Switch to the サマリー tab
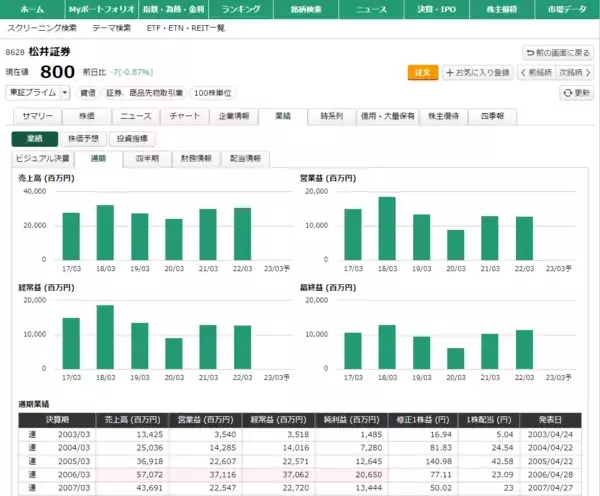 [x=37, y=116]
